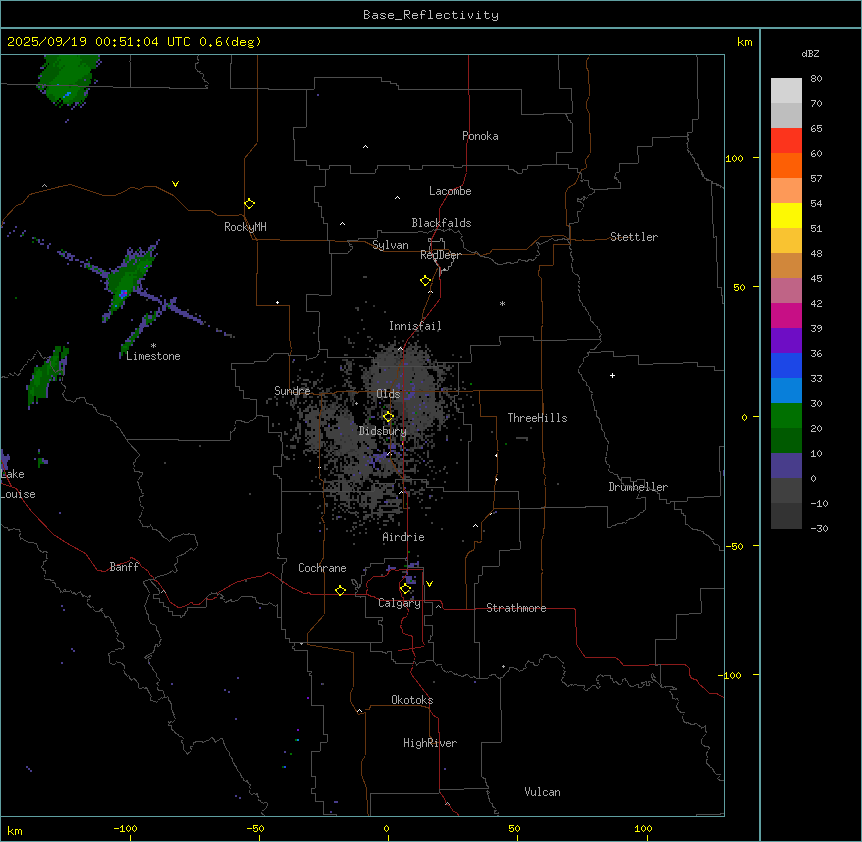
Task: Click the Banff town label
Action: pos(124,567)
